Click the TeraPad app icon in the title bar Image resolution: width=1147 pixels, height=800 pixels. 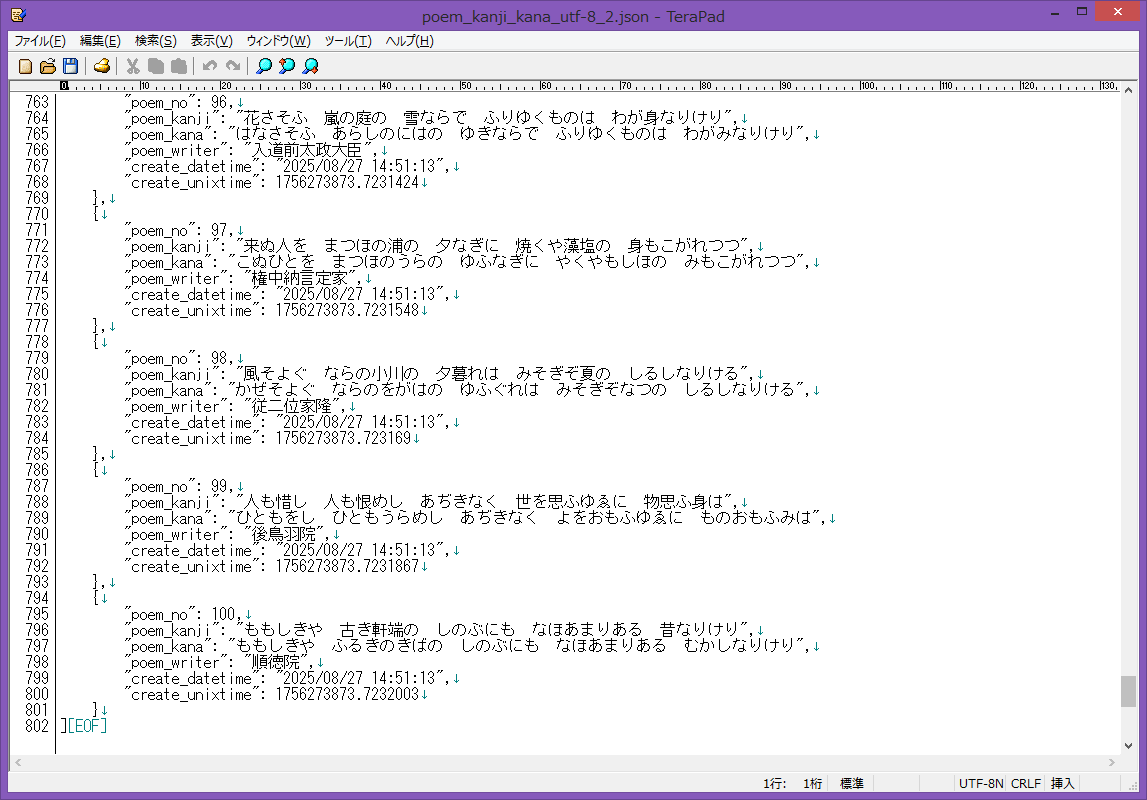(17, 15)
